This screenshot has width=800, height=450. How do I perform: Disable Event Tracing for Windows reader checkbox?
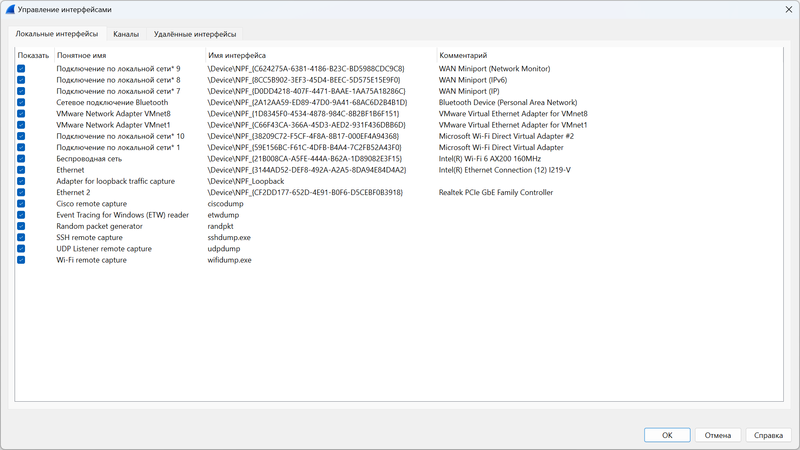click(x=21, y=215)
